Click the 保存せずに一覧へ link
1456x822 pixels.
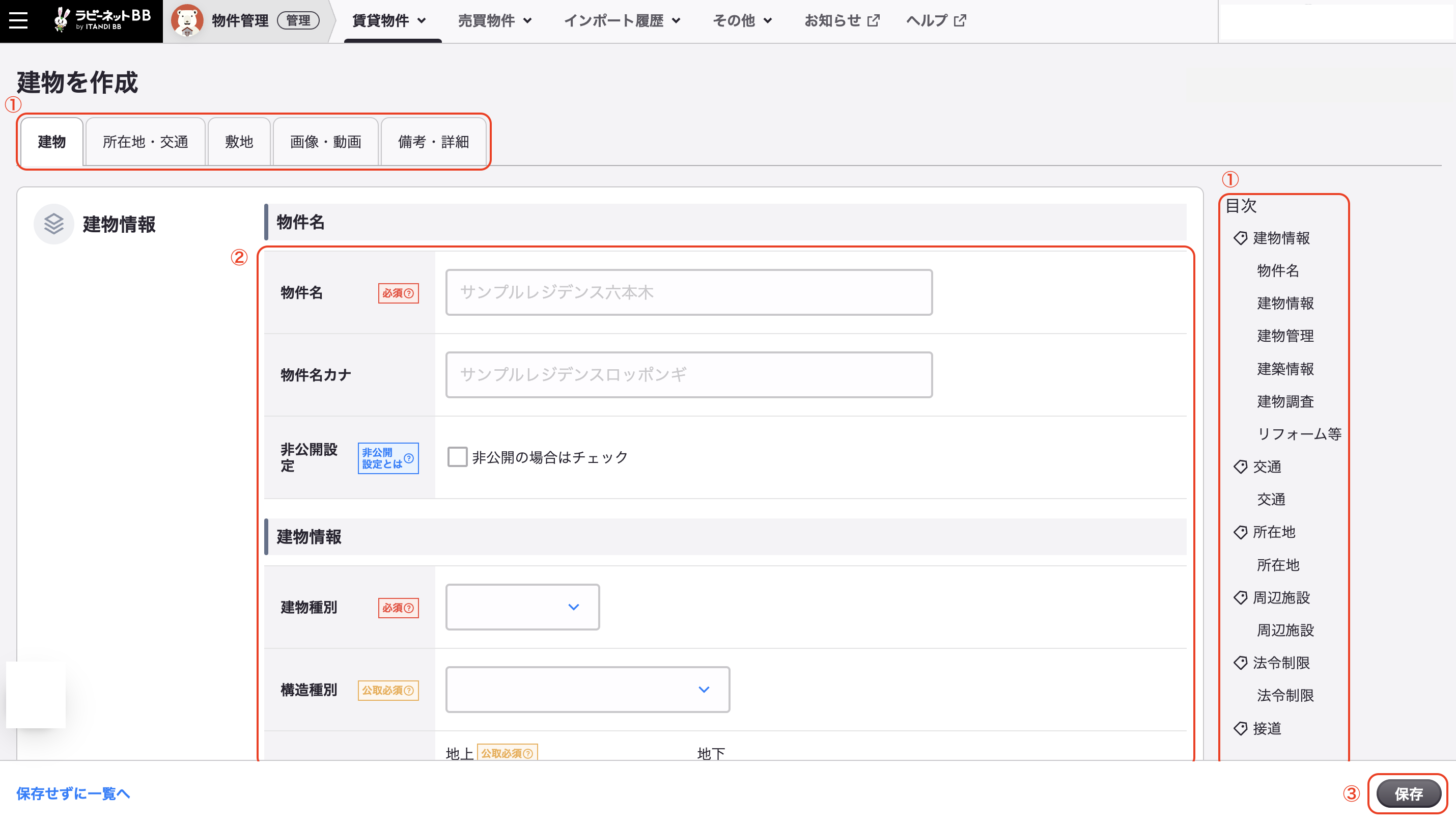pyautogui.click(x=73, y=793)
